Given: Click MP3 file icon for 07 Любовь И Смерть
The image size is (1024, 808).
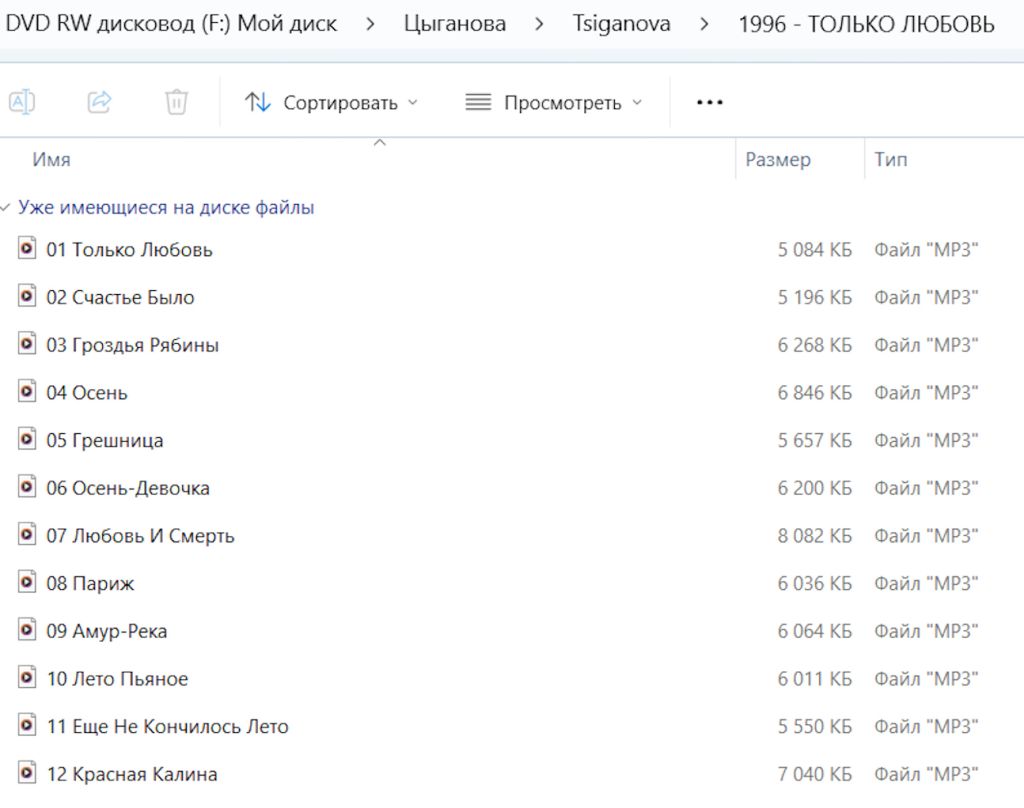Looking at the screenshot, I should 26,535.
